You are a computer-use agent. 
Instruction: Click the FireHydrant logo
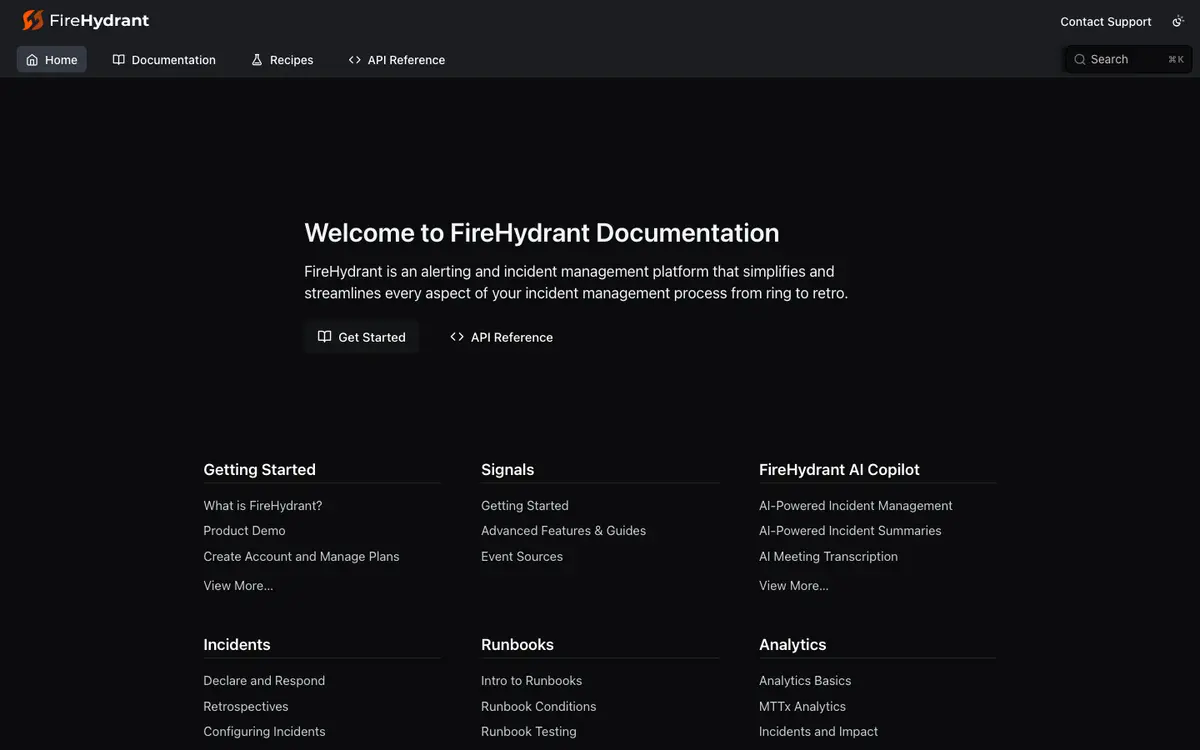click(86, 20)
